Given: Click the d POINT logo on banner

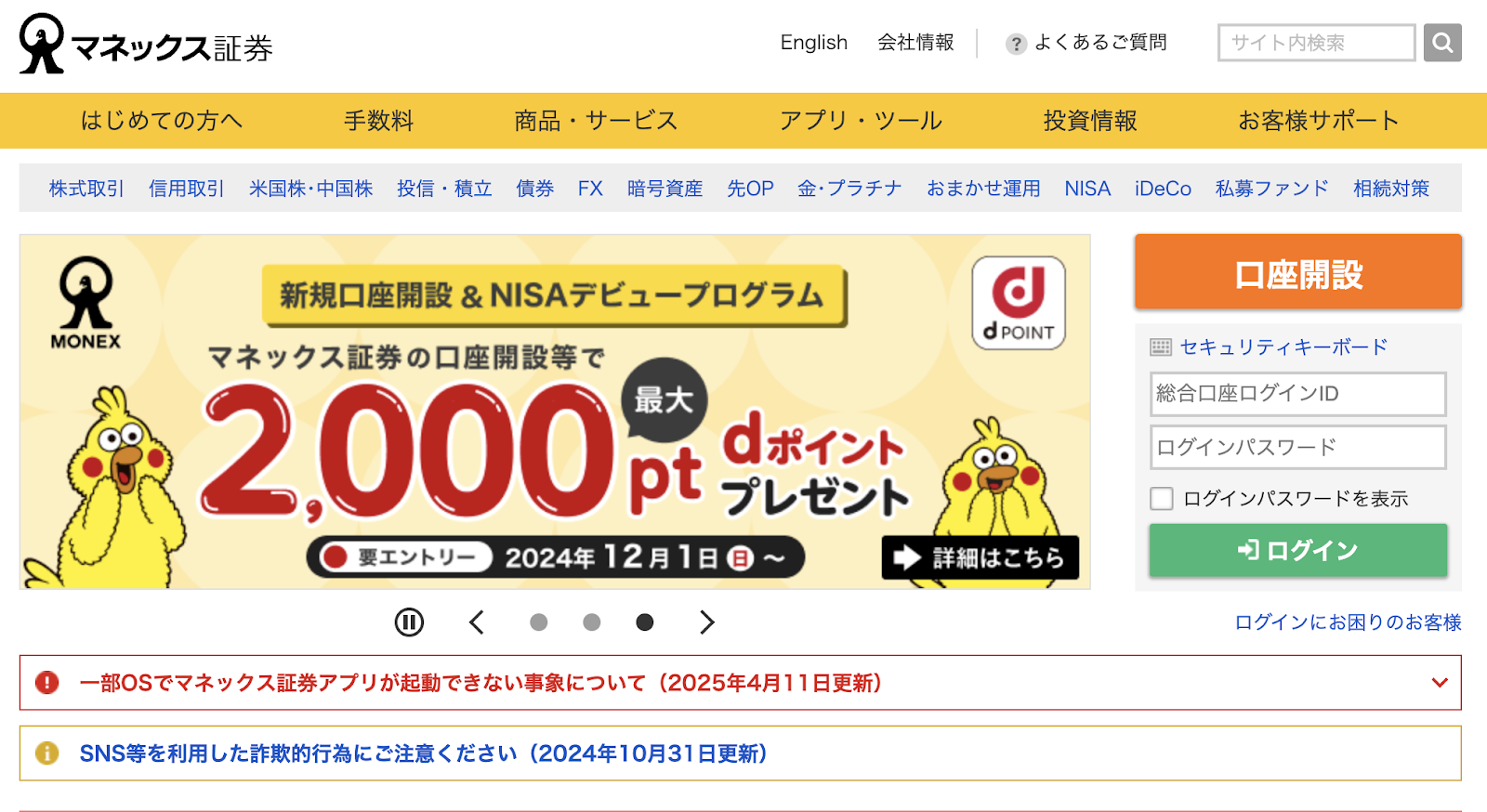Looking at the screenshot, I should pos(1019,304).
